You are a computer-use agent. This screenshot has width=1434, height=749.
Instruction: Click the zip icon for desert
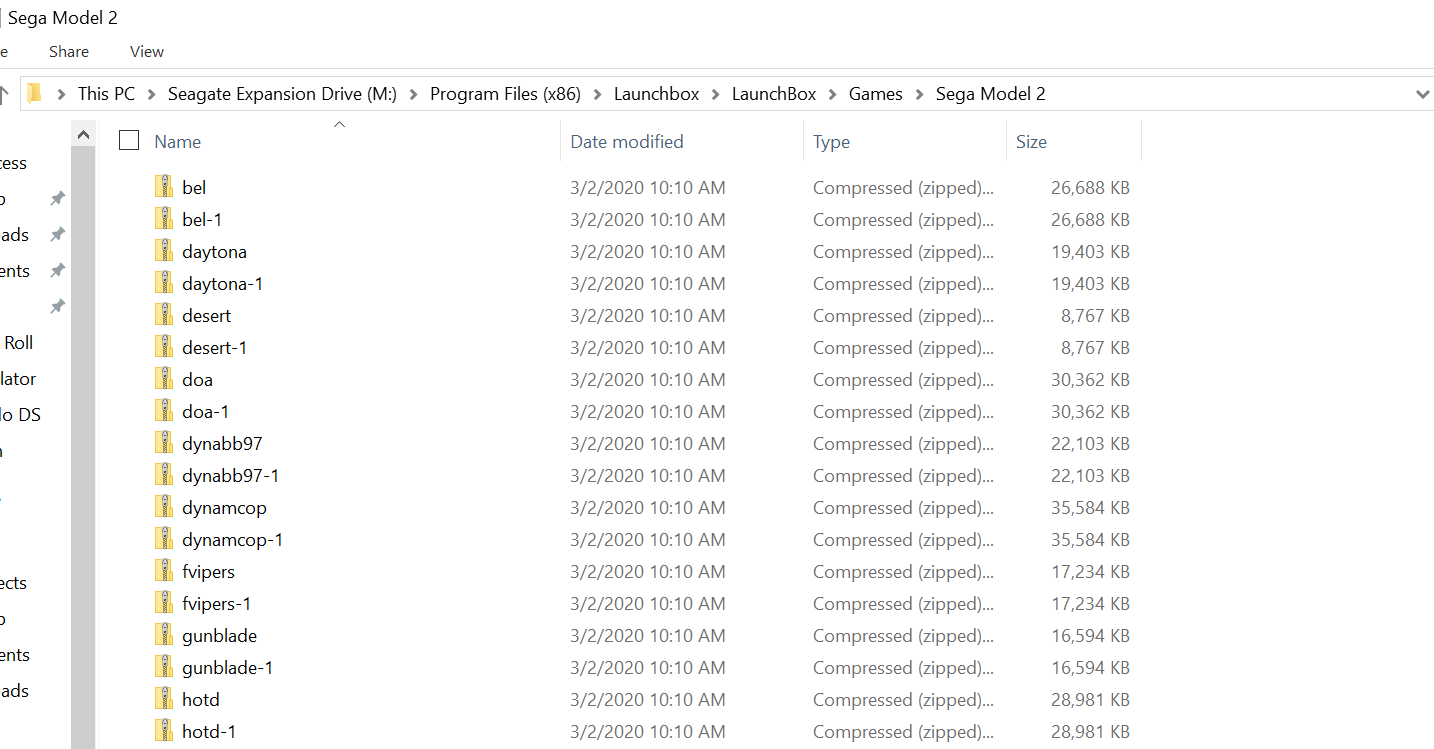(x=164, y=315)
